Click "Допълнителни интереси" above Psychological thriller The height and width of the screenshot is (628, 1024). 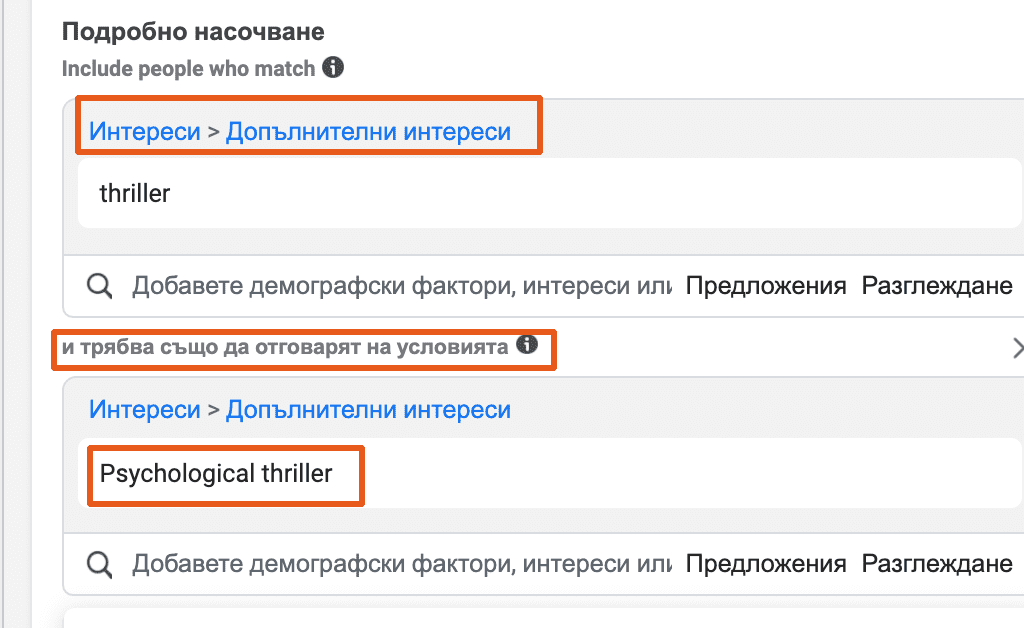[368, 410]
